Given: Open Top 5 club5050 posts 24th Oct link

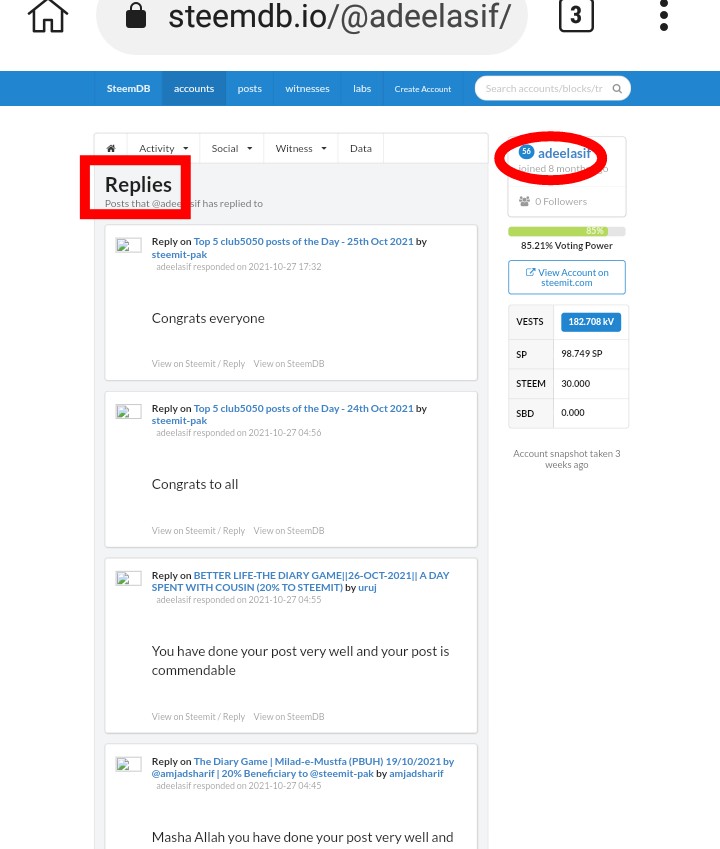Looking at the screenshot, I should (304, 408).
